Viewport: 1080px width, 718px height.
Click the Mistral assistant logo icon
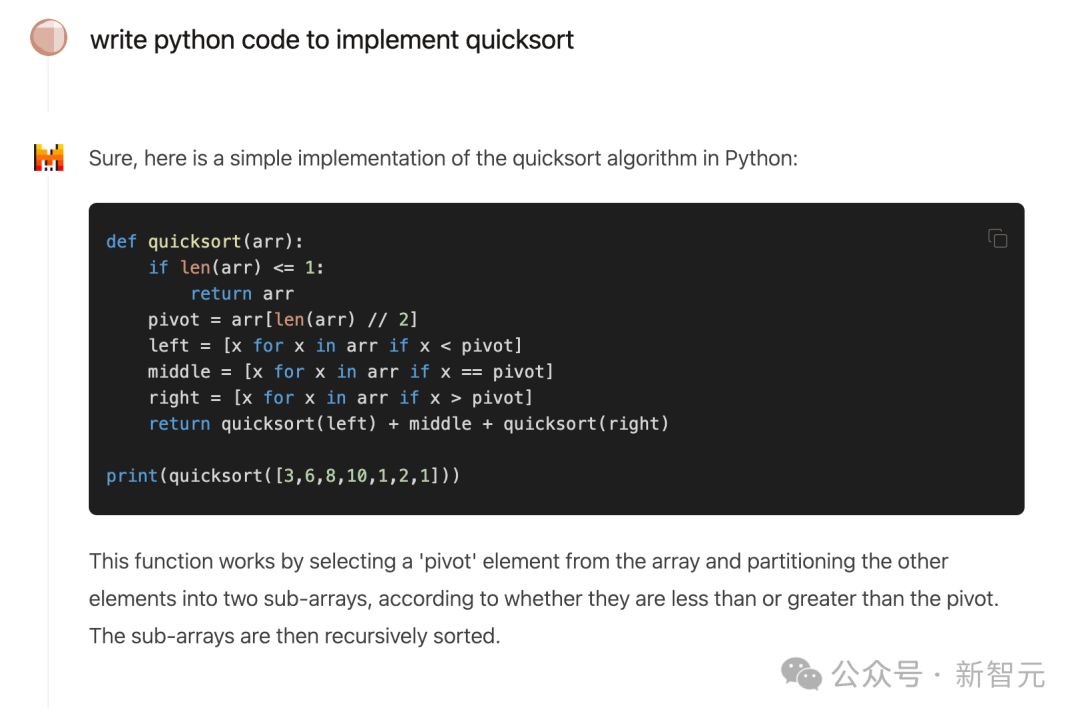[48, 158]
